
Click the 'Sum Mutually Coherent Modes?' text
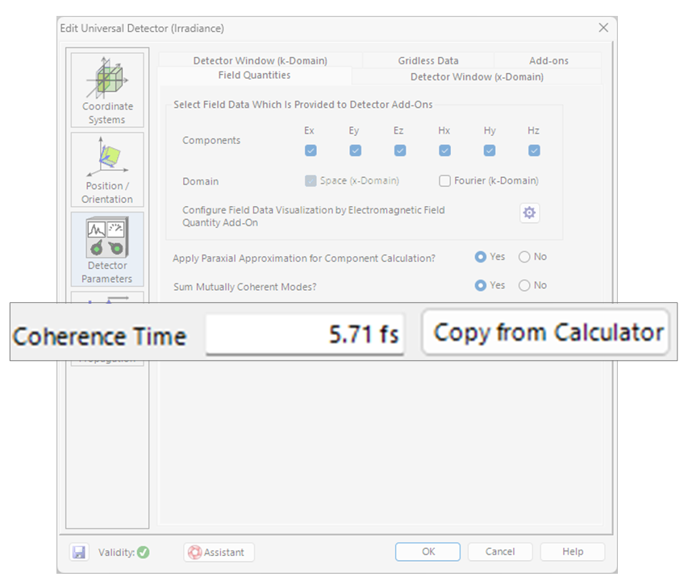coord(244,287)
